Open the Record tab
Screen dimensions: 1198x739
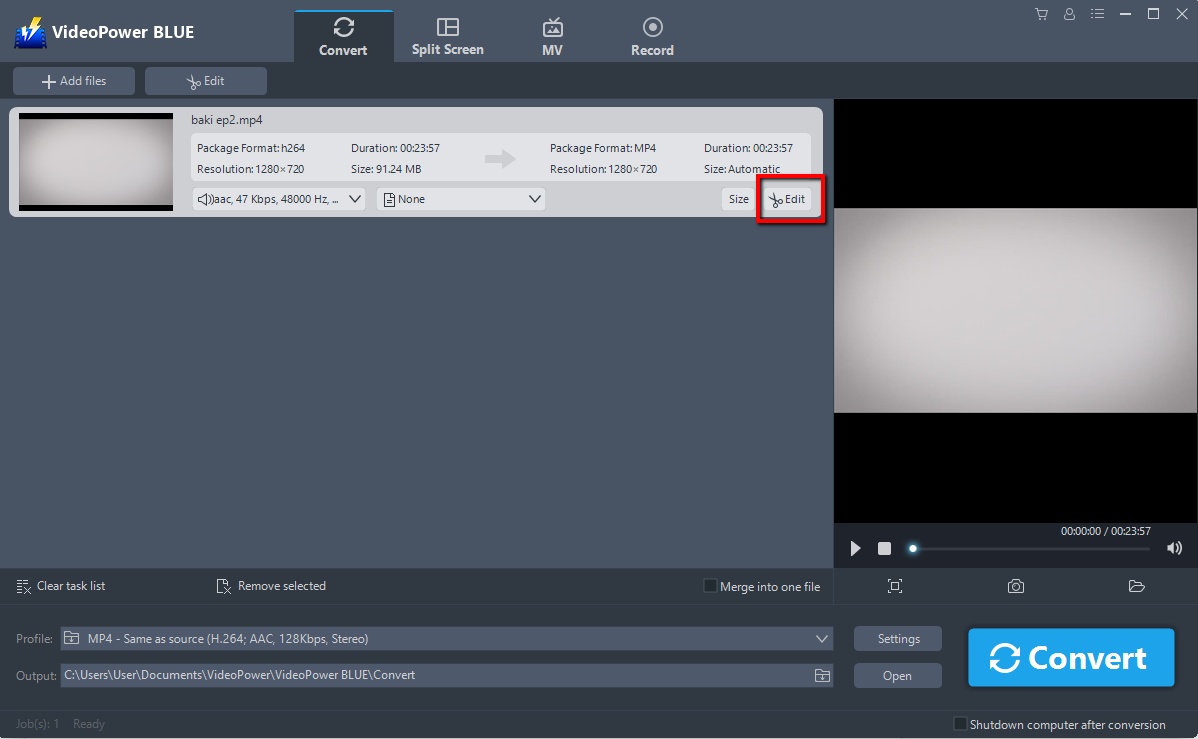(652, 35)
